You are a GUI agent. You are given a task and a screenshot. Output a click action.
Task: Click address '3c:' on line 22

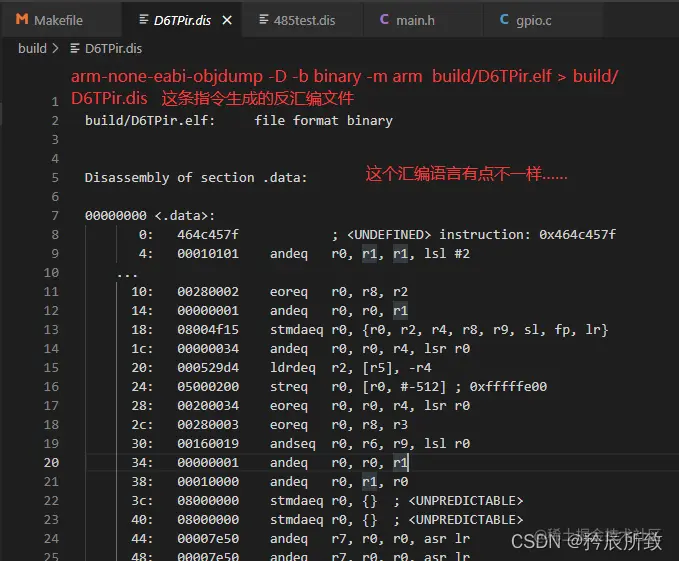point(142,501)
